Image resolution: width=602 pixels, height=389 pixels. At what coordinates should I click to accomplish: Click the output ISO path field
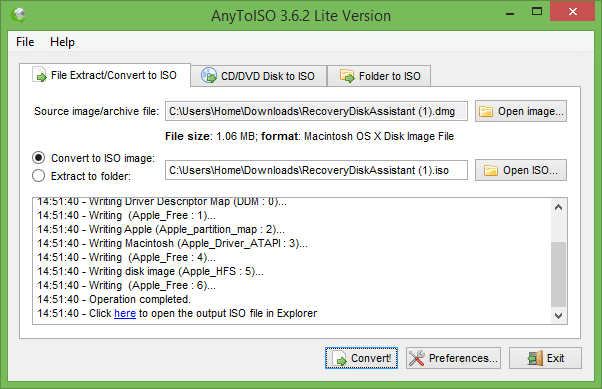[x=316, y=170]
